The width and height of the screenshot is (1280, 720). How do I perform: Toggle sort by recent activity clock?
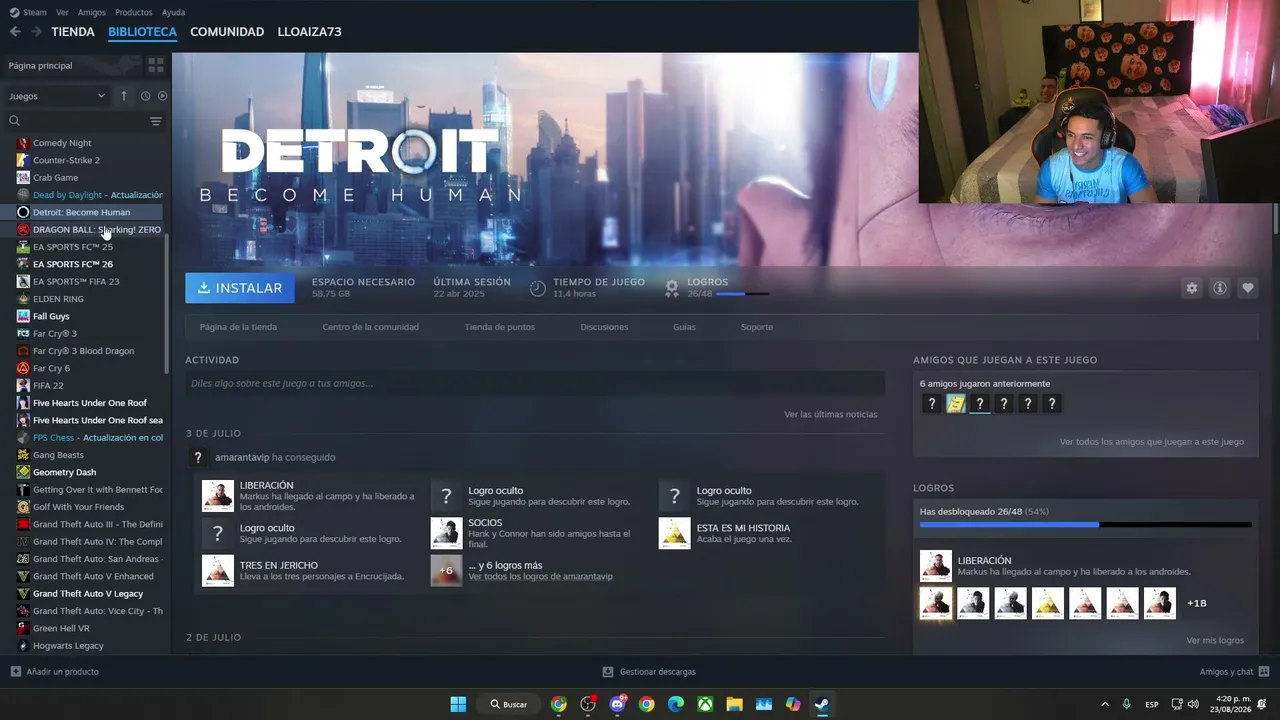coord(145,96)
